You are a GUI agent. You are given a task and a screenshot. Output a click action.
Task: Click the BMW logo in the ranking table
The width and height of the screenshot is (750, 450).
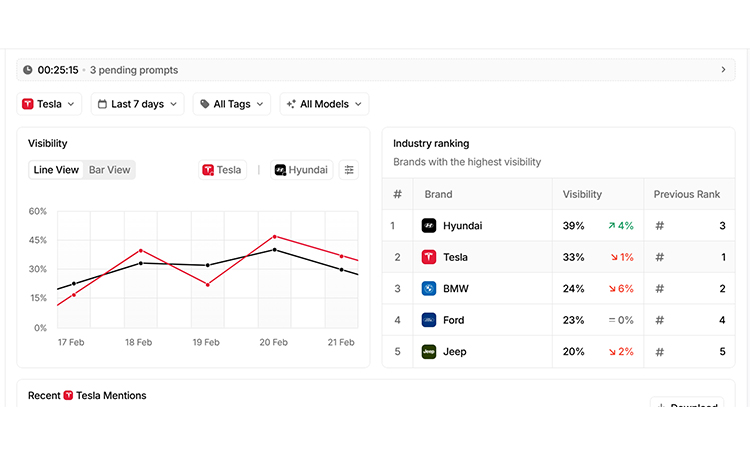click(429, 288)
